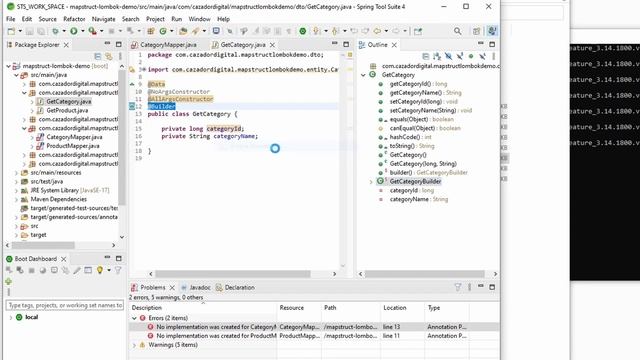Viewport: 640px width, 360px height.
Task: Click the Open Perspective icon
Action: pos(476,31)
